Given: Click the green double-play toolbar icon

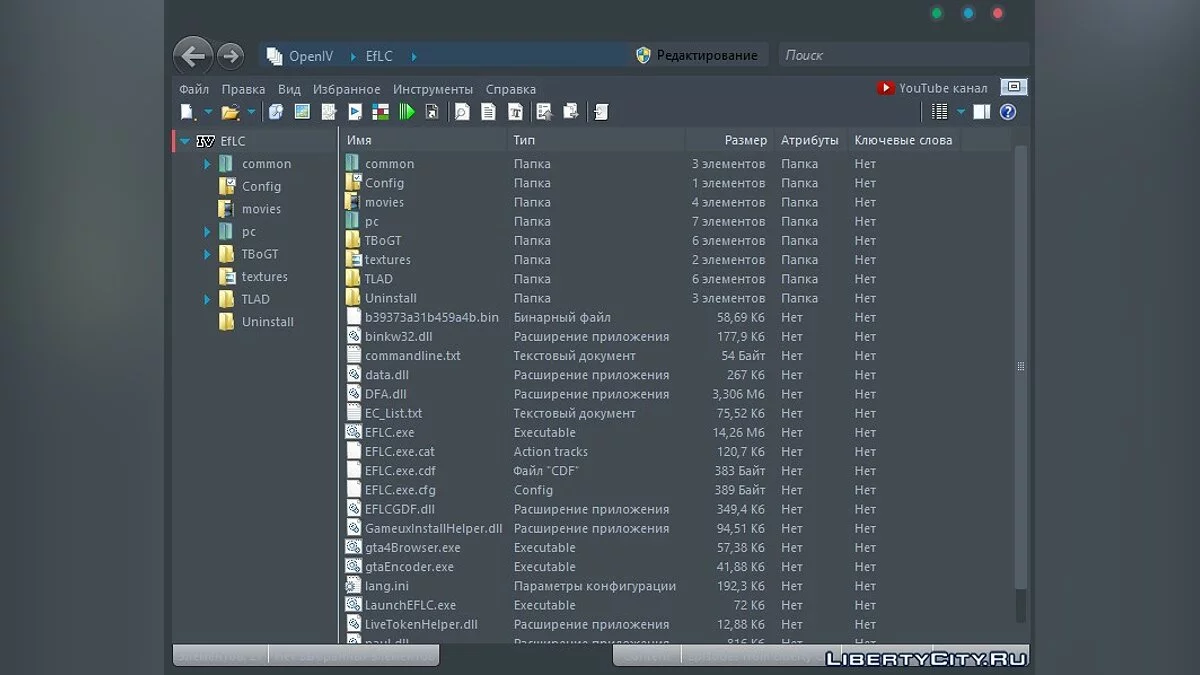Looking at the screenshot, I should pyautogui.click(x=406, y=112).
